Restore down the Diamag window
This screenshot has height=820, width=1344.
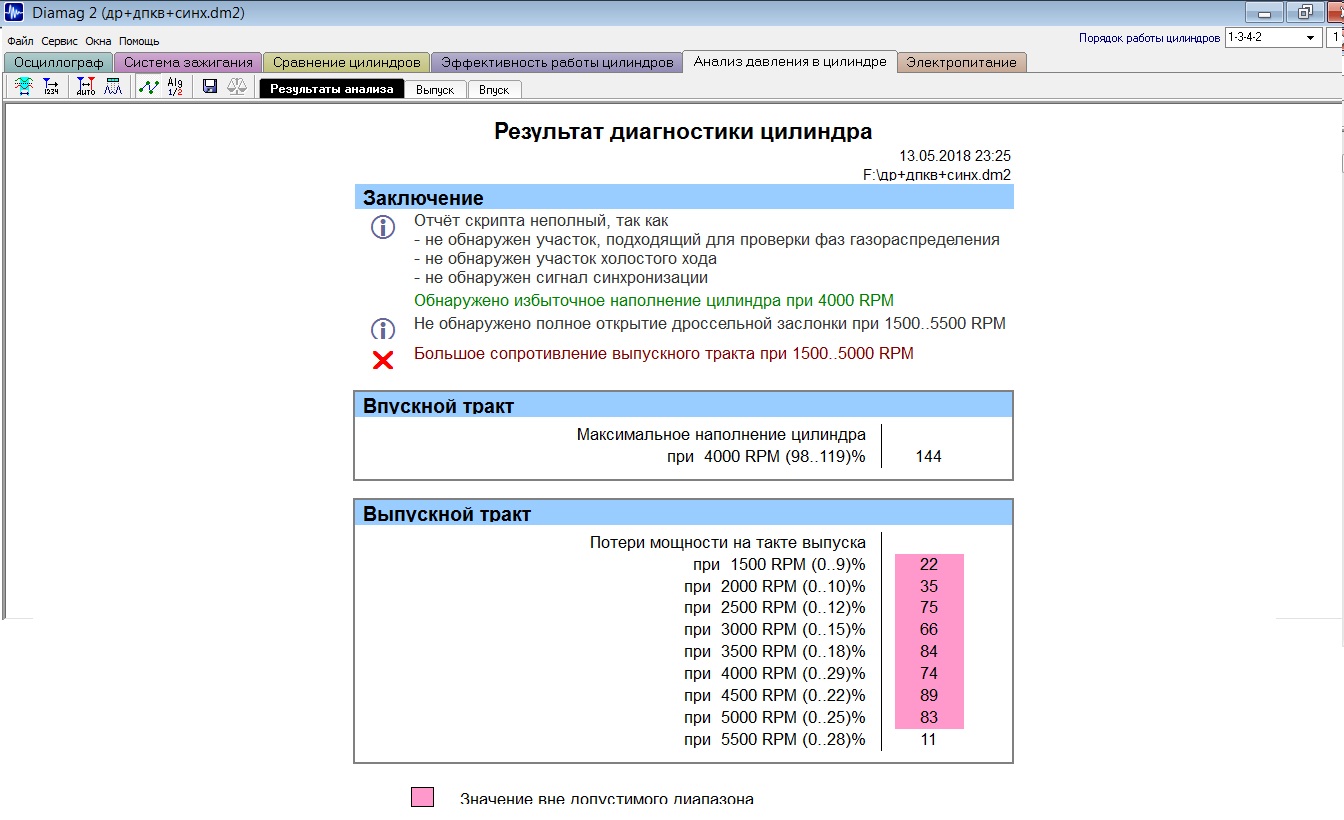(1305, 13)
